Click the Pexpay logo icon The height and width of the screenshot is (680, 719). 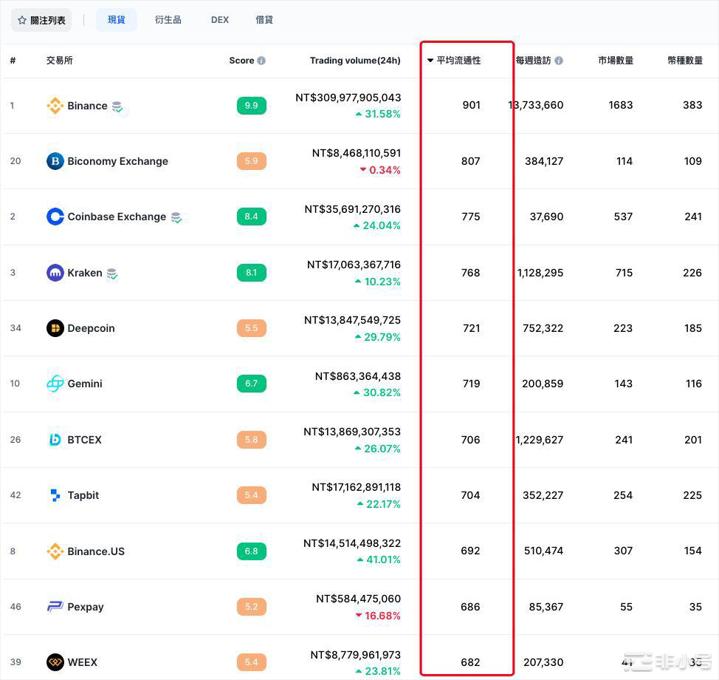pyautogui.click(x=55, y=607)
